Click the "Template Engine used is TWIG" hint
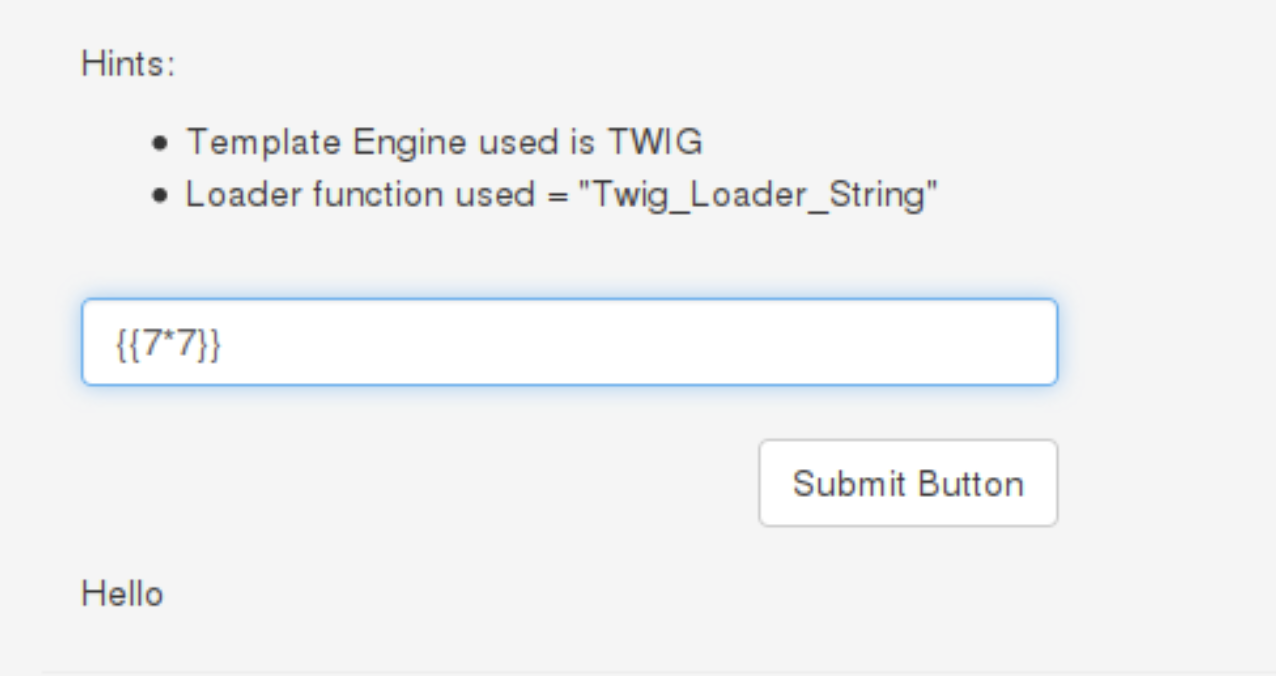Viewport: 1276px width, 676px height. (444, 143)
